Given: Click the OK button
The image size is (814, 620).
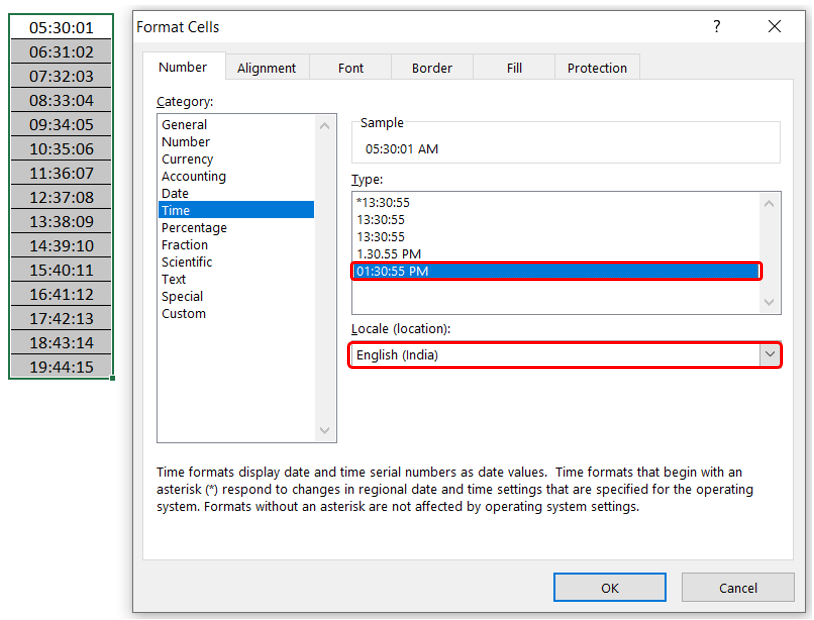Looking at the screenshot, I should [609, 587].
